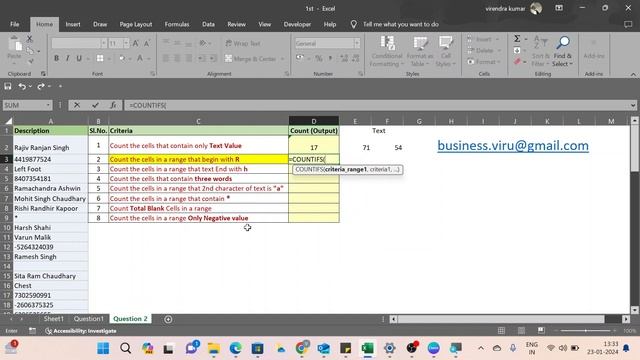
Task: Click the Clear eraser icon
Action: 518,62
